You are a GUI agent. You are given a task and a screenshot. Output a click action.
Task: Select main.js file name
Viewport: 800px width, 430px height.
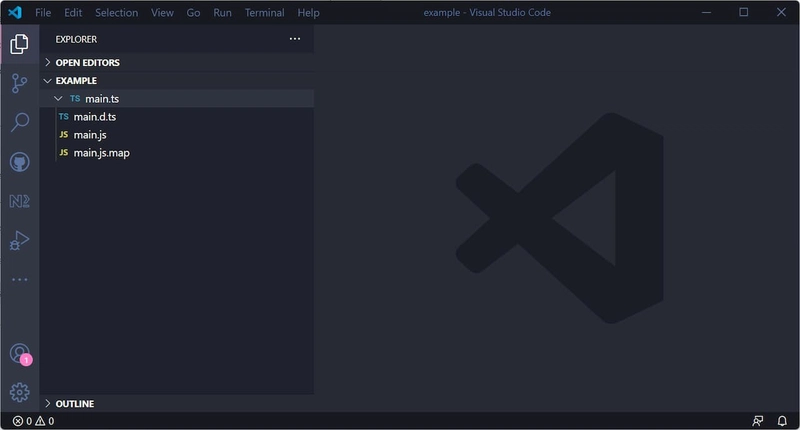coord(90,135)
